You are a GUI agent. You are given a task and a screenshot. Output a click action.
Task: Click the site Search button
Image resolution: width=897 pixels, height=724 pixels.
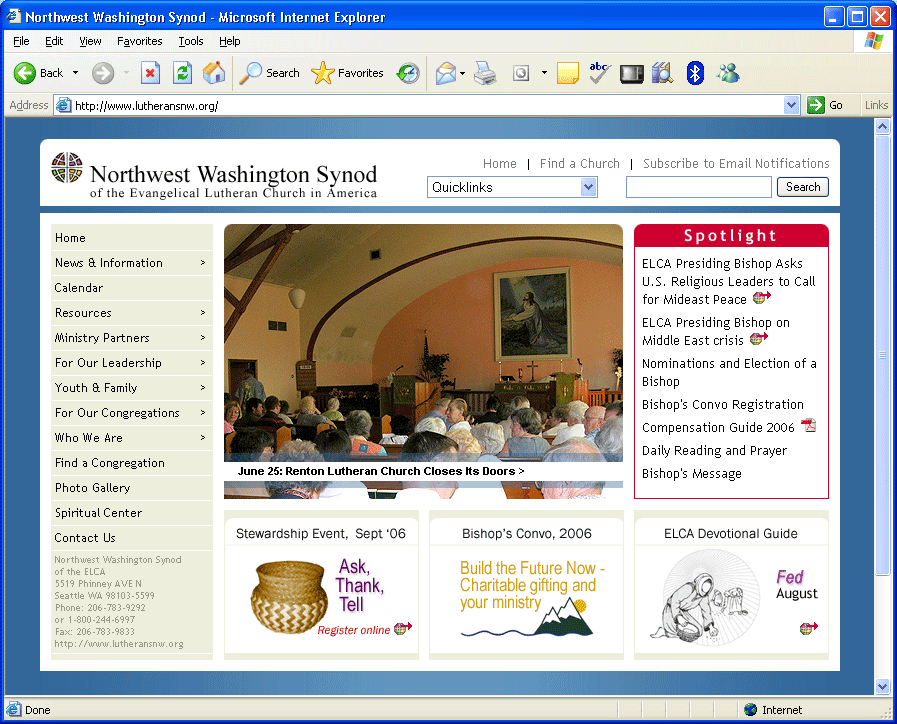coord(803,187)
